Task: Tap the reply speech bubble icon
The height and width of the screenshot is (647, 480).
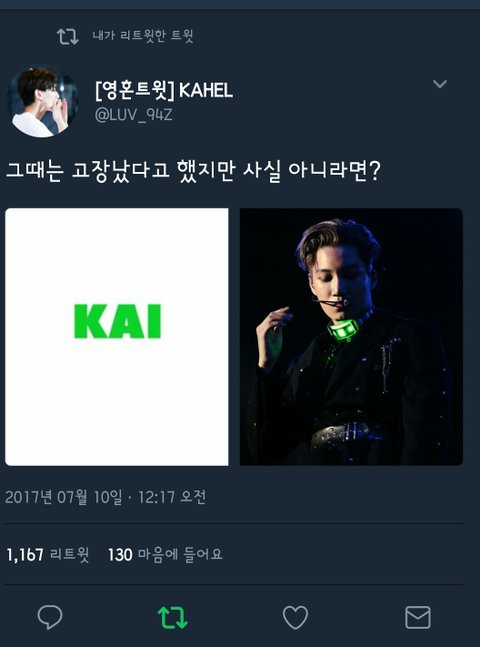Action: point(50,617)
